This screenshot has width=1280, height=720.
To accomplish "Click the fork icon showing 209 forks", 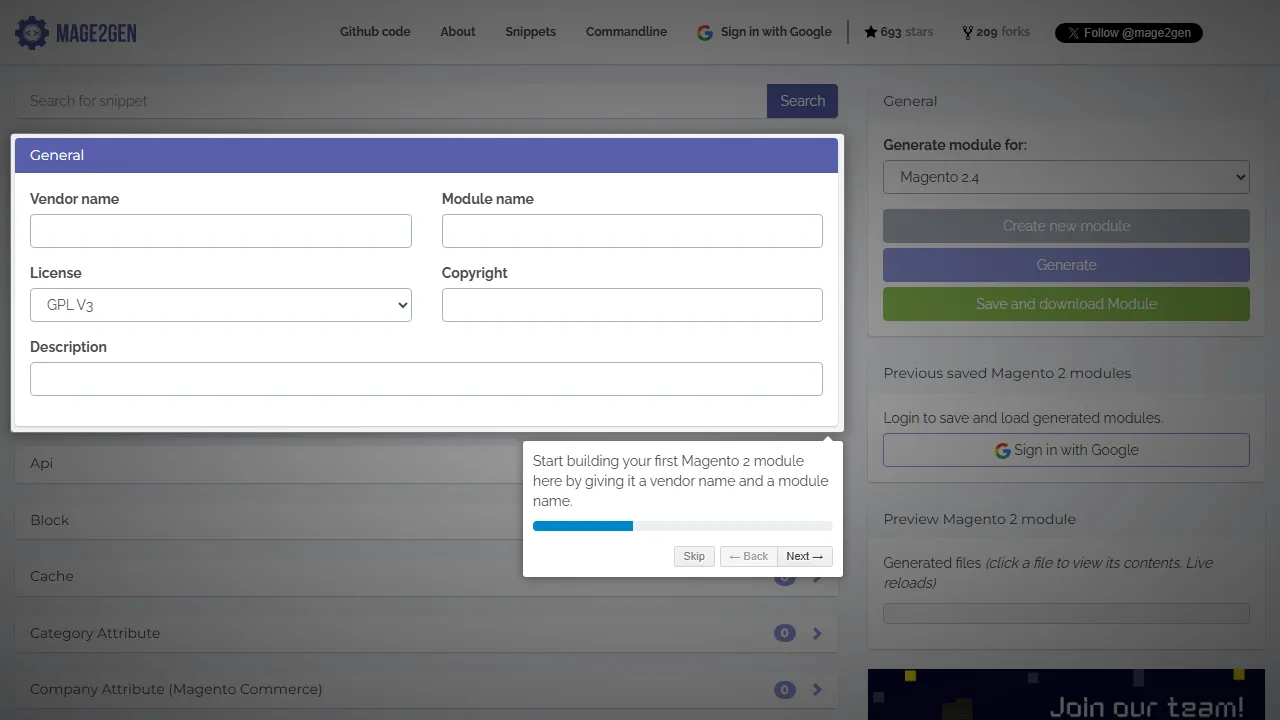I will 967,32.
